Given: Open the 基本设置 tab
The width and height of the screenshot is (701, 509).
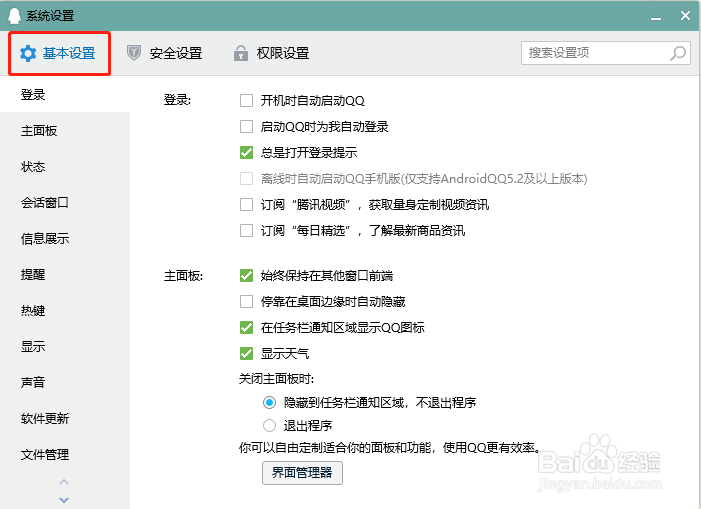Looking at the screenshot, I should click(59, 54).
